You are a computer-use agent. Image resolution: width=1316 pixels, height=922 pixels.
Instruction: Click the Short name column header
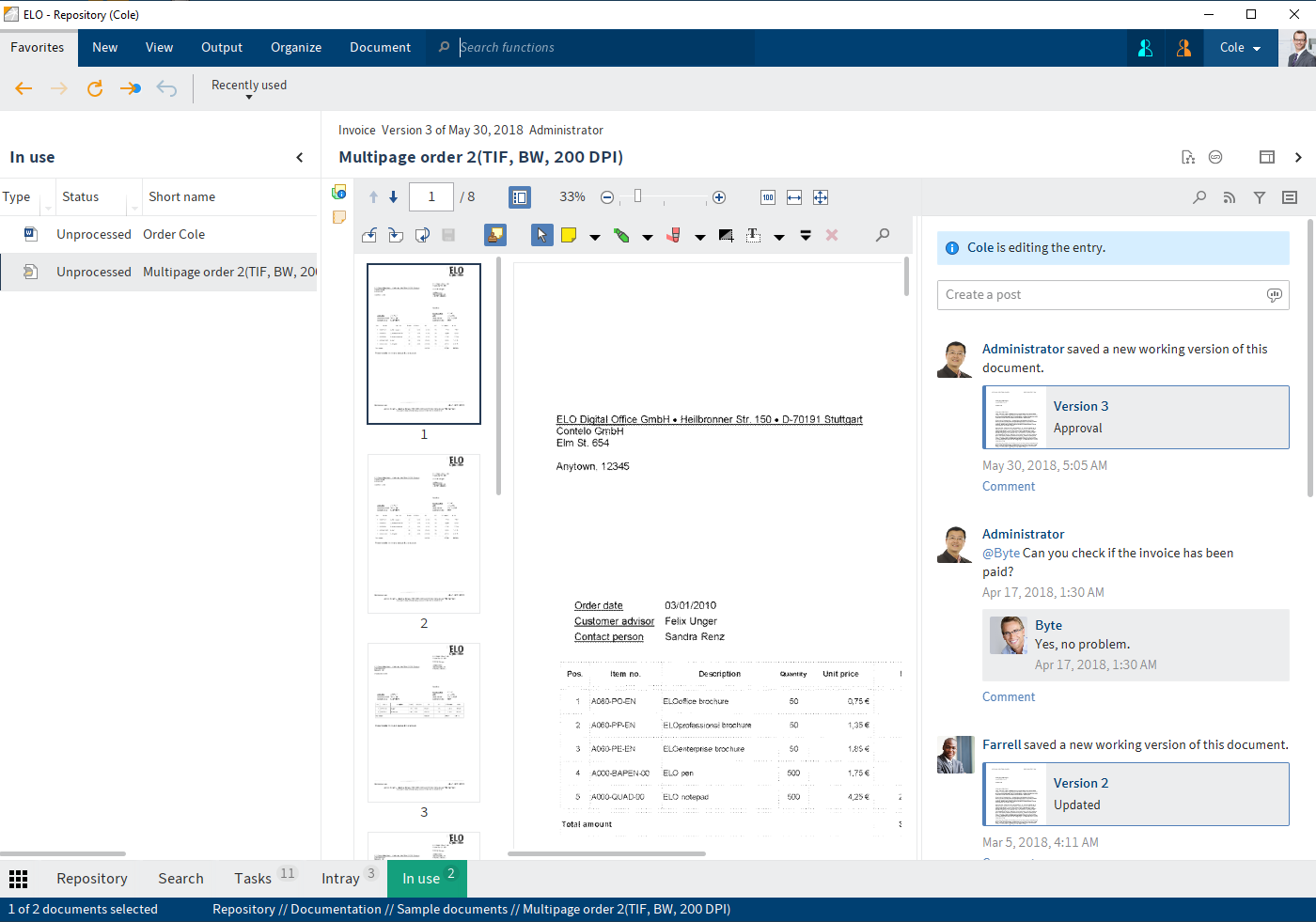[x=182, y=197]
